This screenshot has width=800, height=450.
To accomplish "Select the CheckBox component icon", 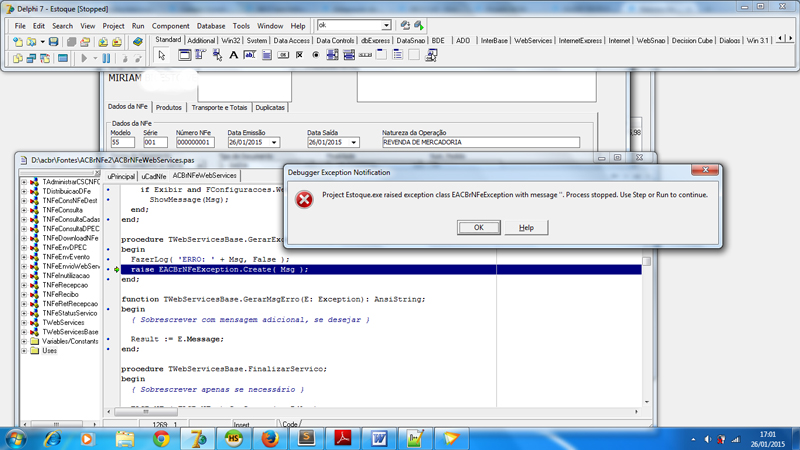I will 299,55.
